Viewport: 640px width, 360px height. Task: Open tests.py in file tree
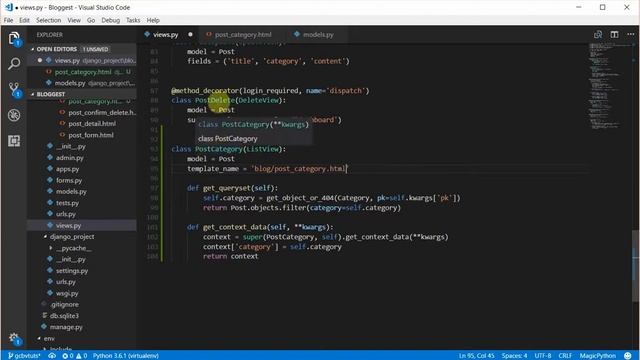click(67, 203)
